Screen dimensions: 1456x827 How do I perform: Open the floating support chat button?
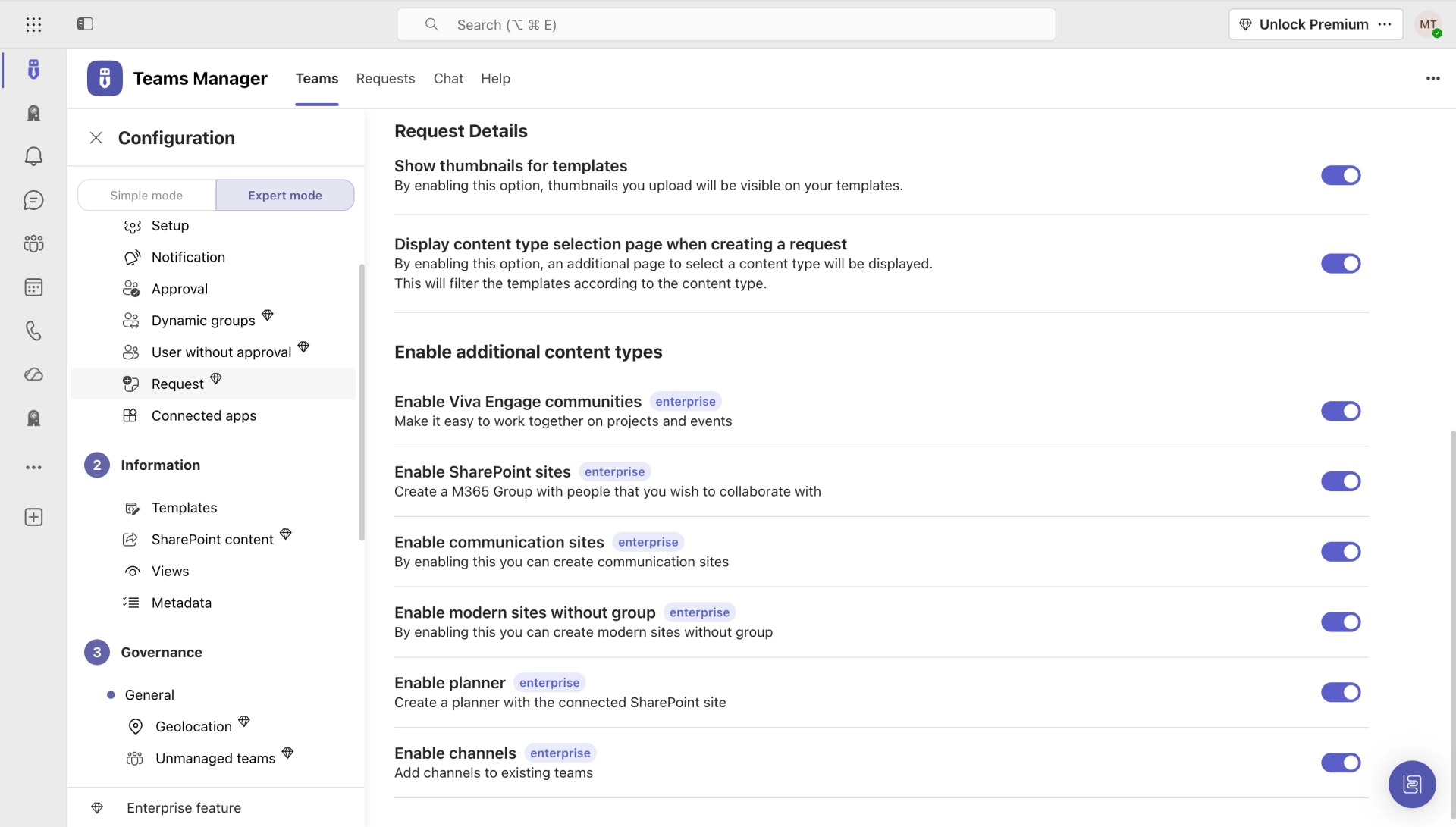click(1412, 785)
